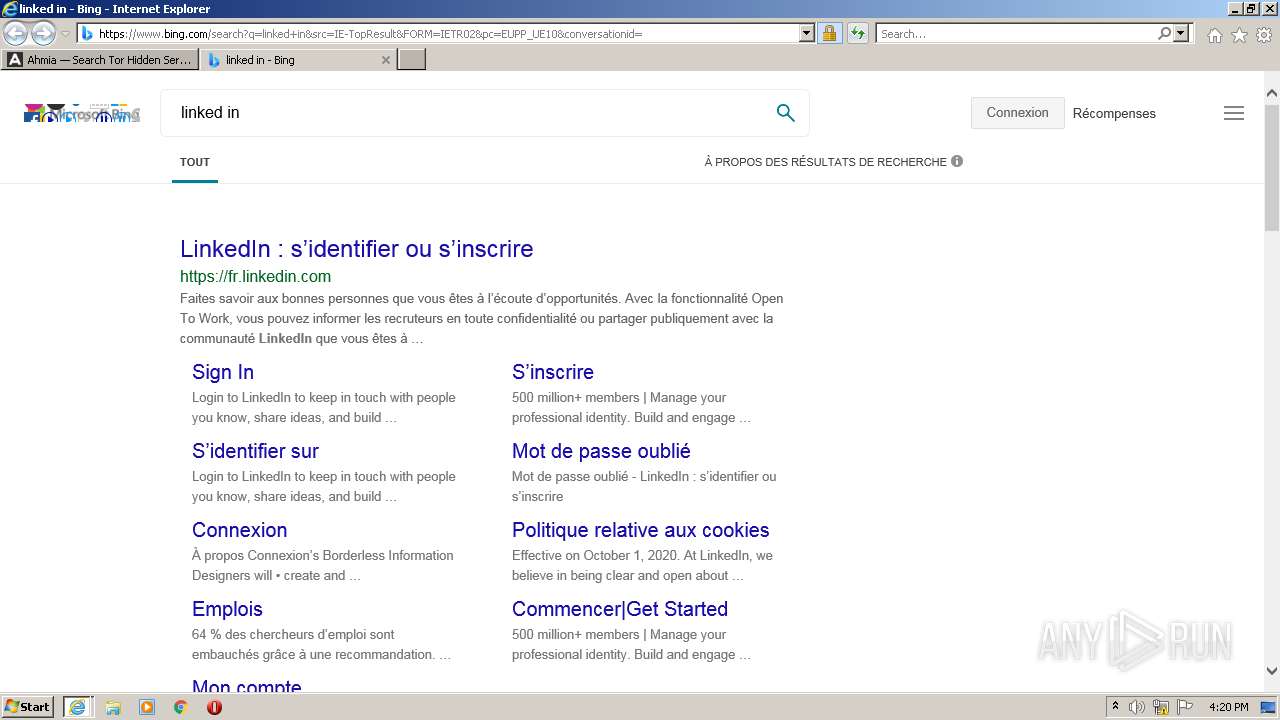The width and height of the screenshot is (1280, 720).
Task: Open the Opera taskbar icon
Action: (x=214, y=707)
